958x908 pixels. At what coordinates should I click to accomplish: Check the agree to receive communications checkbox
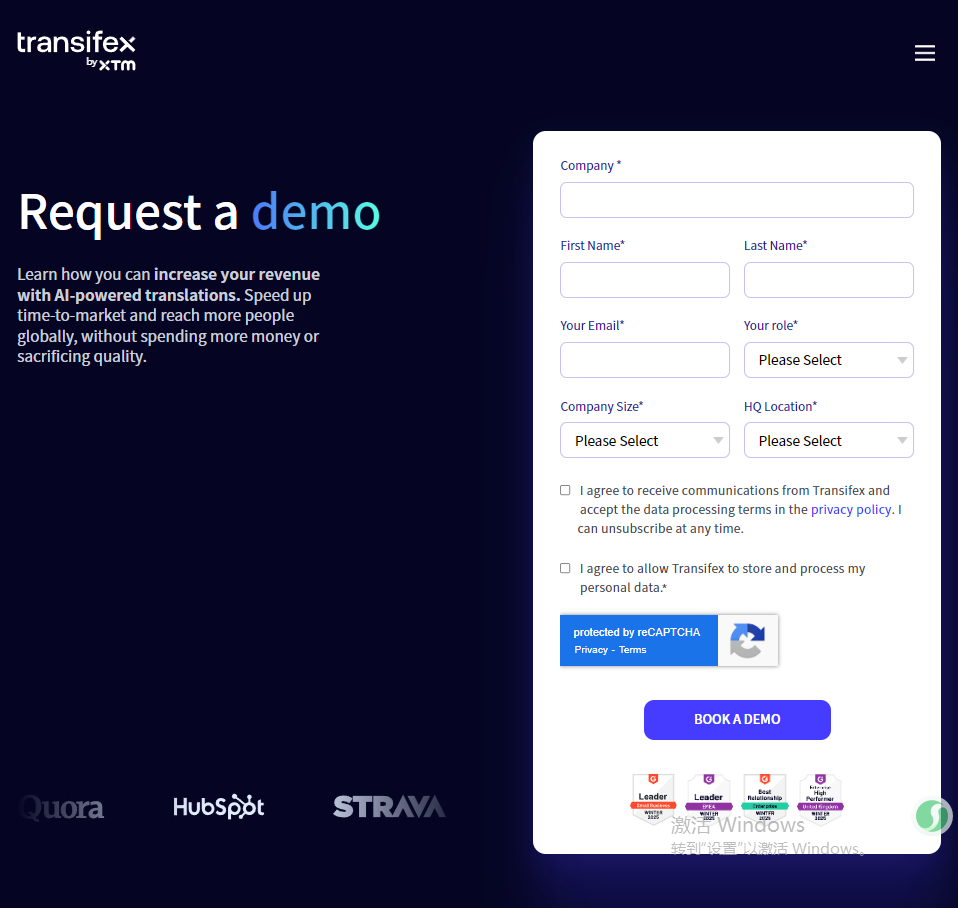pyautogui.click(x=565, y=490)
